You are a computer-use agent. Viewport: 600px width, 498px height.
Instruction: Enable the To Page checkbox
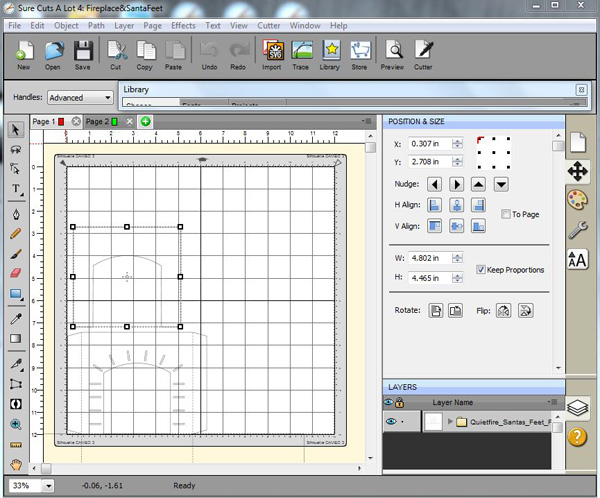[506, 214]
